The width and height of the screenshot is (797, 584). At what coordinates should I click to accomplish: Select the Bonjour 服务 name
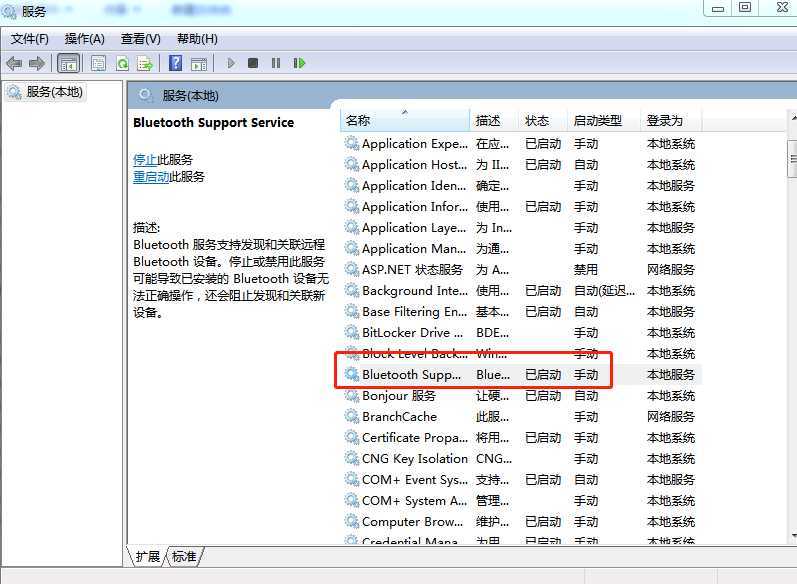(x=399, y=396)
